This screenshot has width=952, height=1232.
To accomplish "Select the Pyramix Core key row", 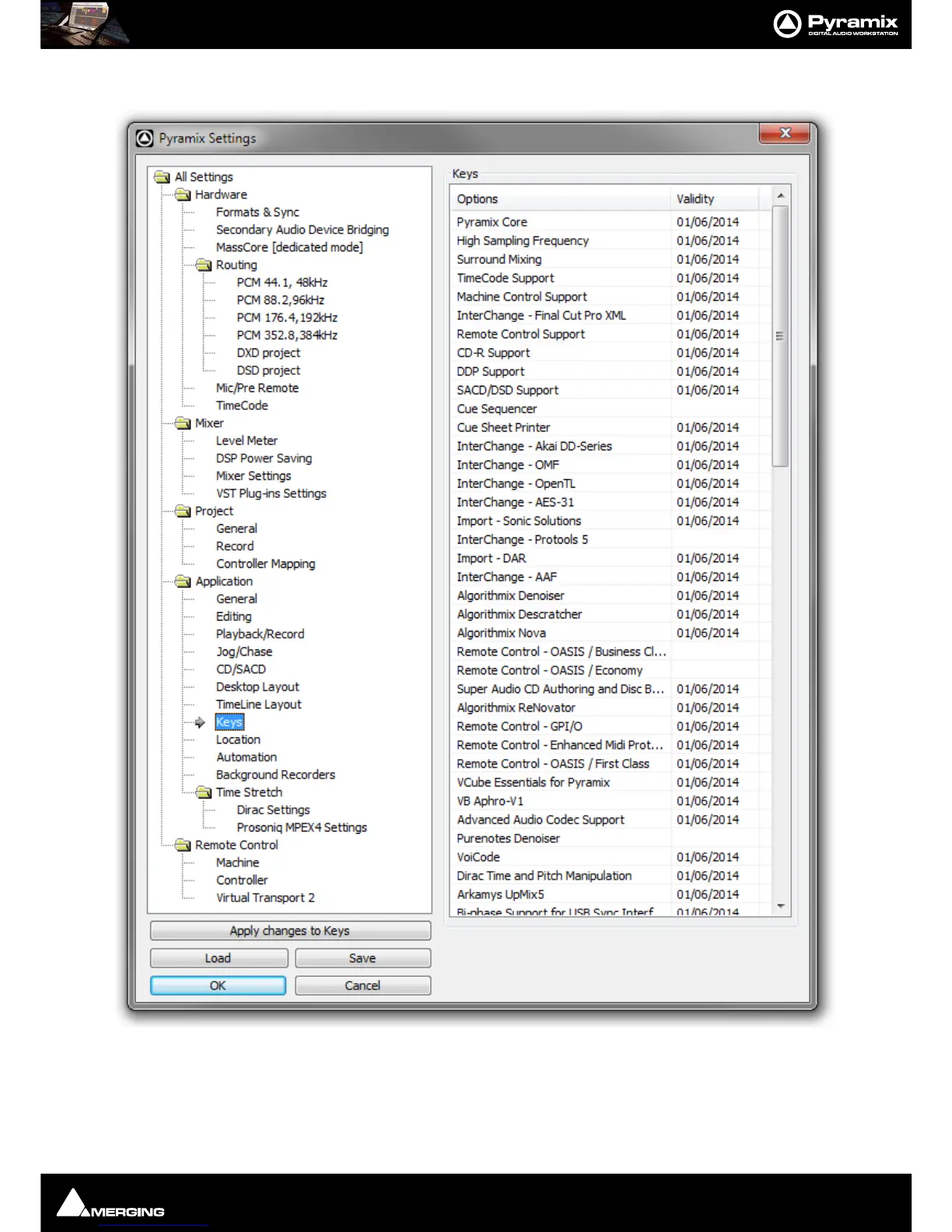I will click(611, 222).
